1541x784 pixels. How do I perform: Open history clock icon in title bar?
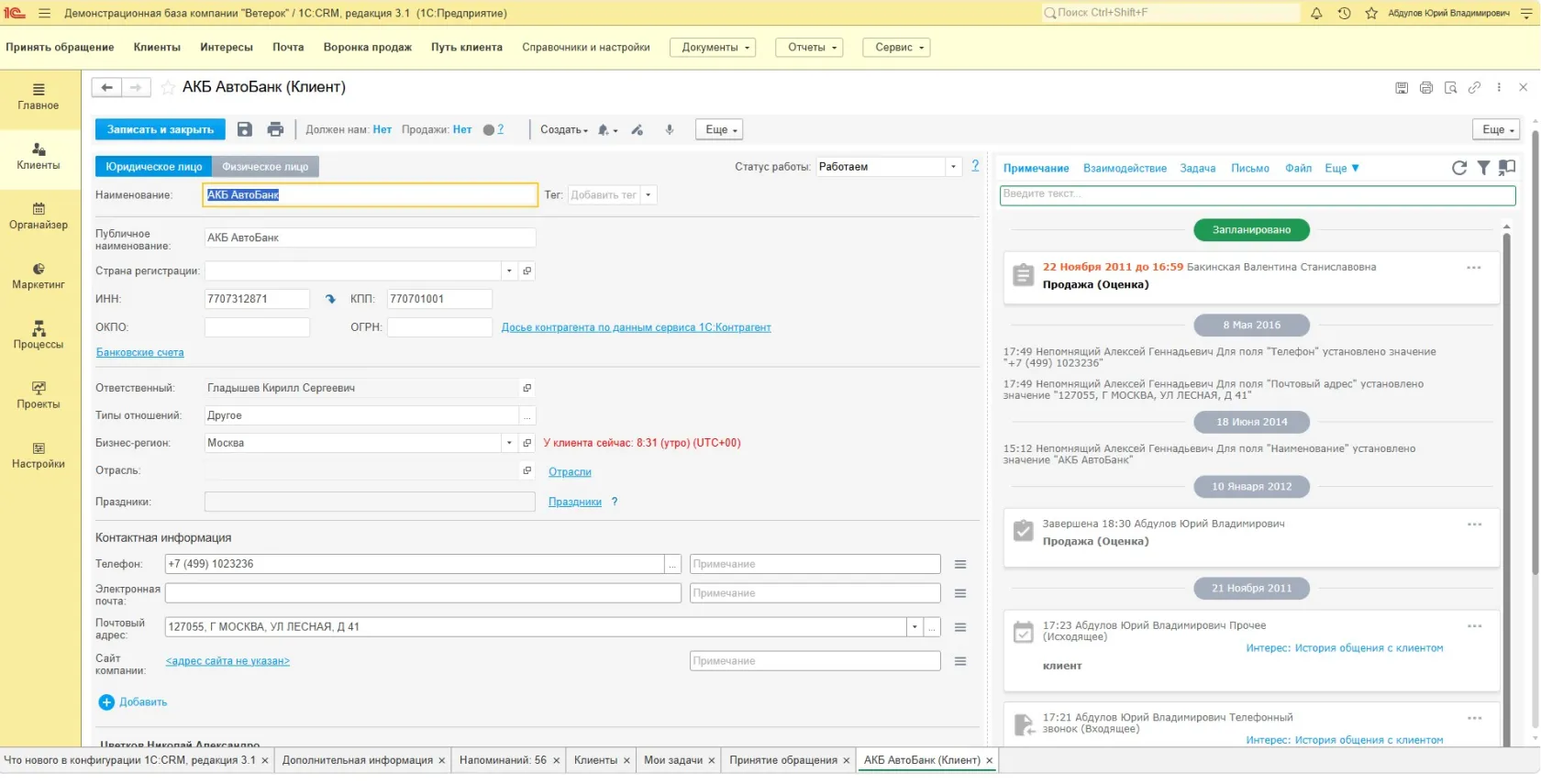[1344, 13]
